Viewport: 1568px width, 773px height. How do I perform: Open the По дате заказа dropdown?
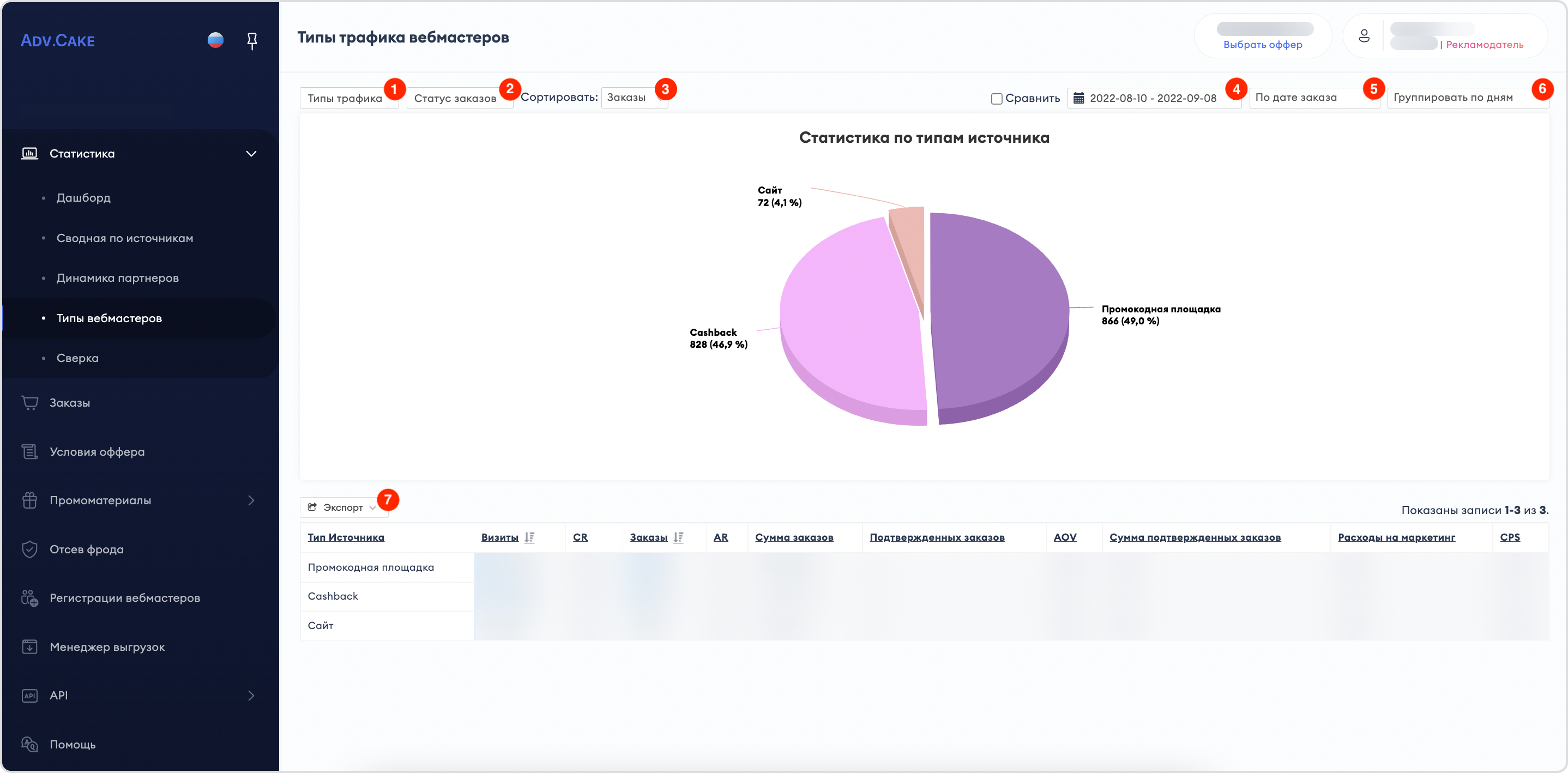(x=1314, y=98)
